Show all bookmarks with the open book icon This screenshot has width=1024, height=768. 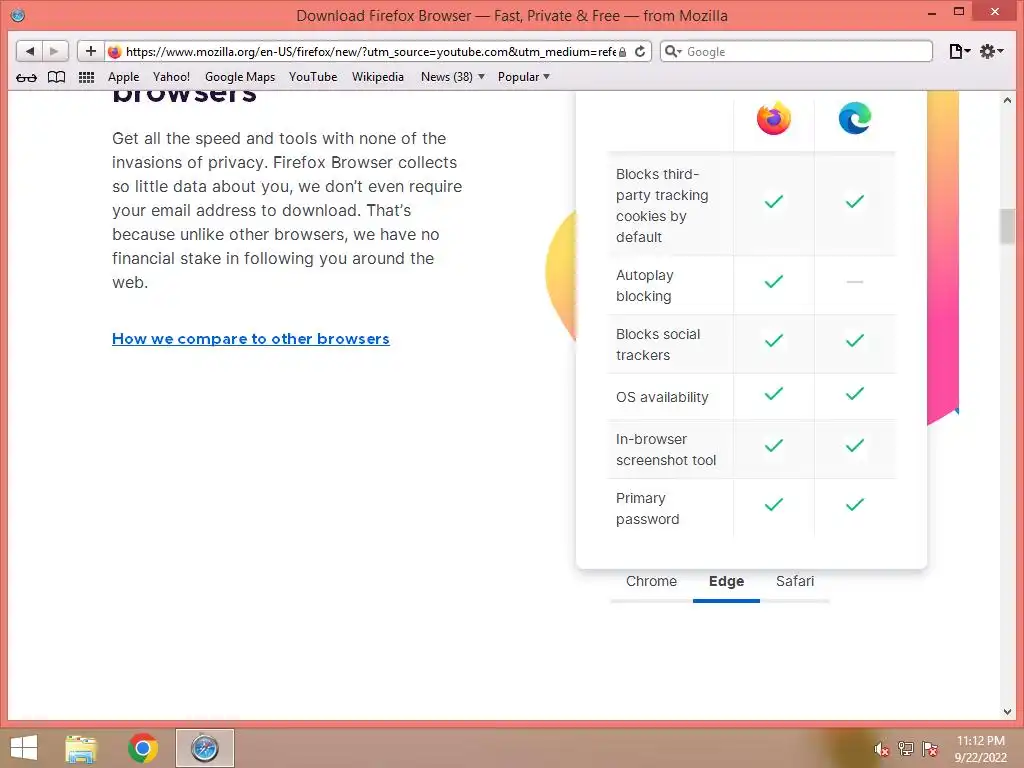57,77
